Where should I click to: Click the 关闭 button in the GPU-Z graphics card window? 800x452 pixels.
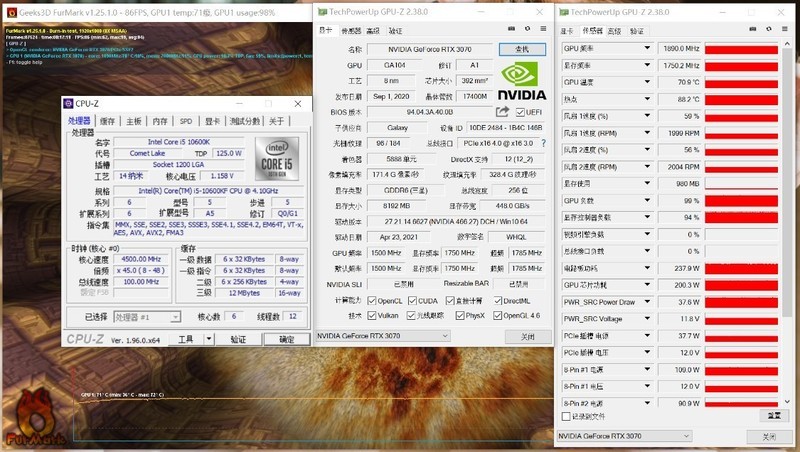pyautogui.click(x=528, y=337)
